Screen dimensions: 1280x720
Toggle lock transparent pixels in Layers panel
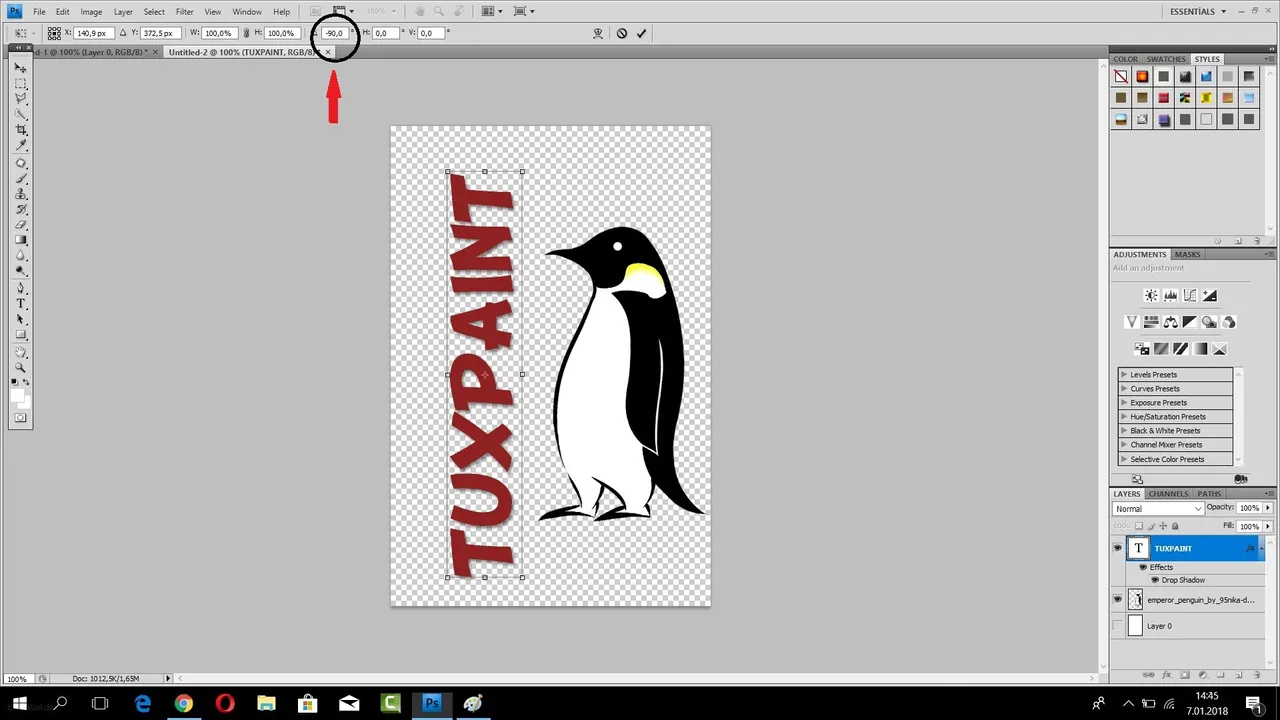(x=1139, y=526)
